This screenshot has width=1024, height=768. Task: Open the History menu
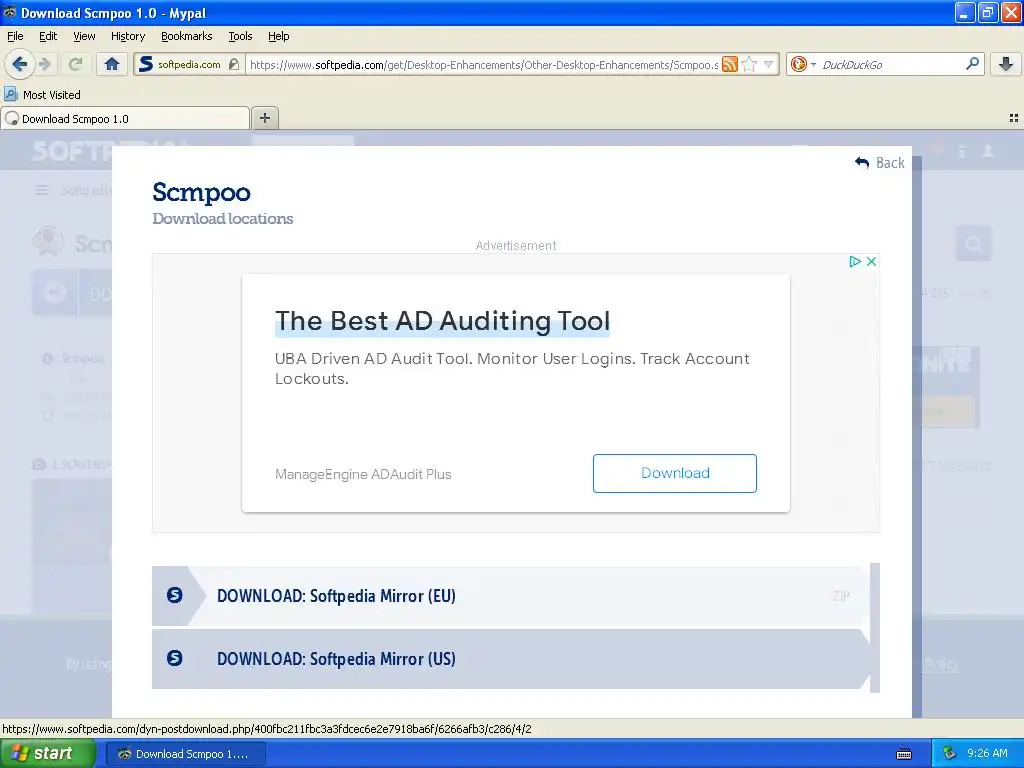128,36
